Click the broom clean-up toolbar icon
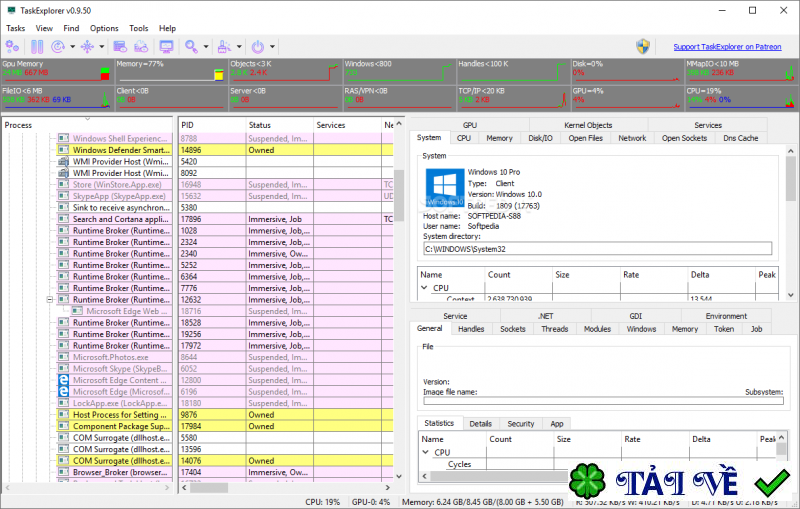The image size is (800, 509). (x=224, y=47)
